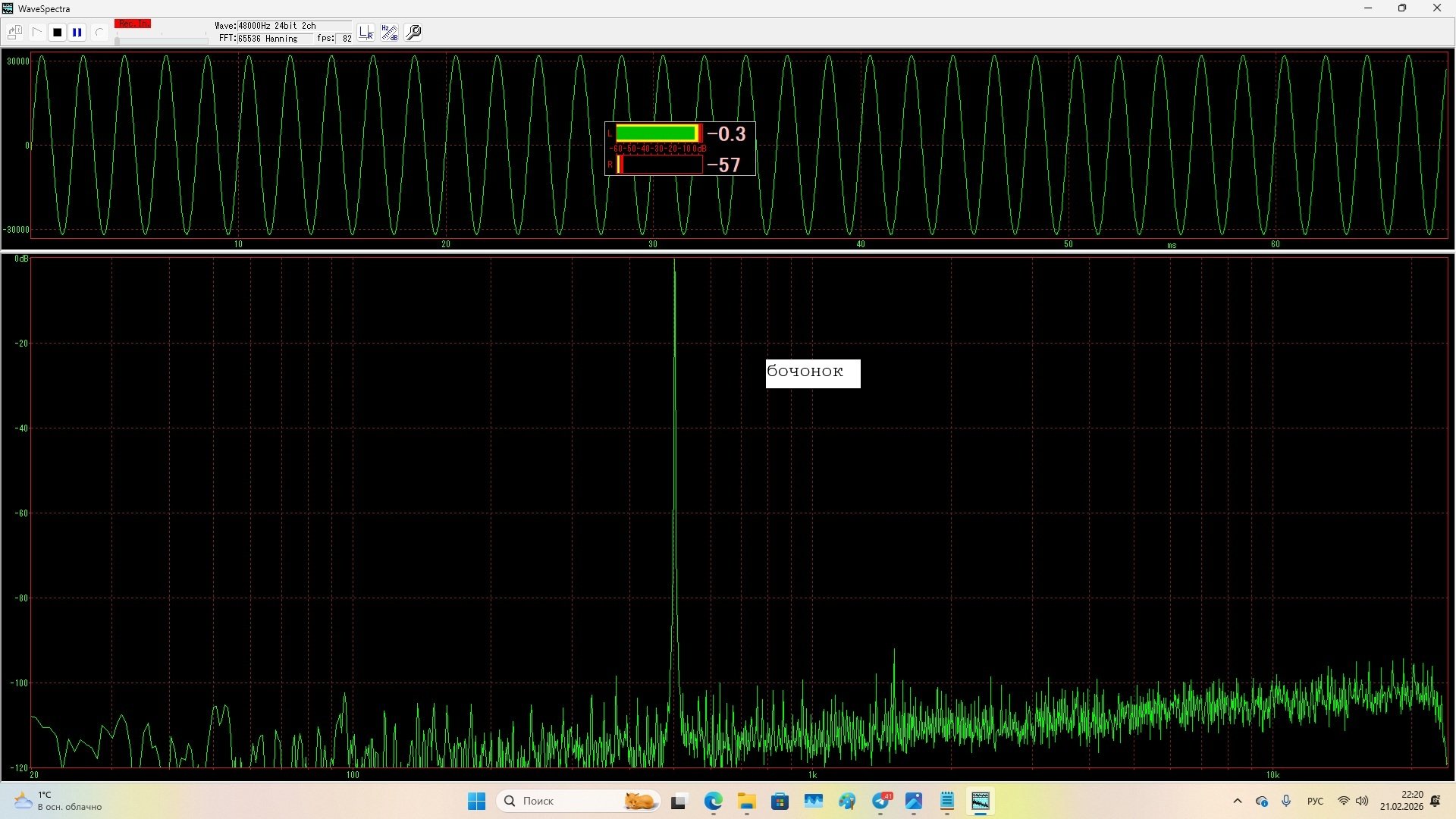Click the L/R level meter overlay
This screenshot has width=1456, height=819.
pyautogui.click(x=679, y=149)
